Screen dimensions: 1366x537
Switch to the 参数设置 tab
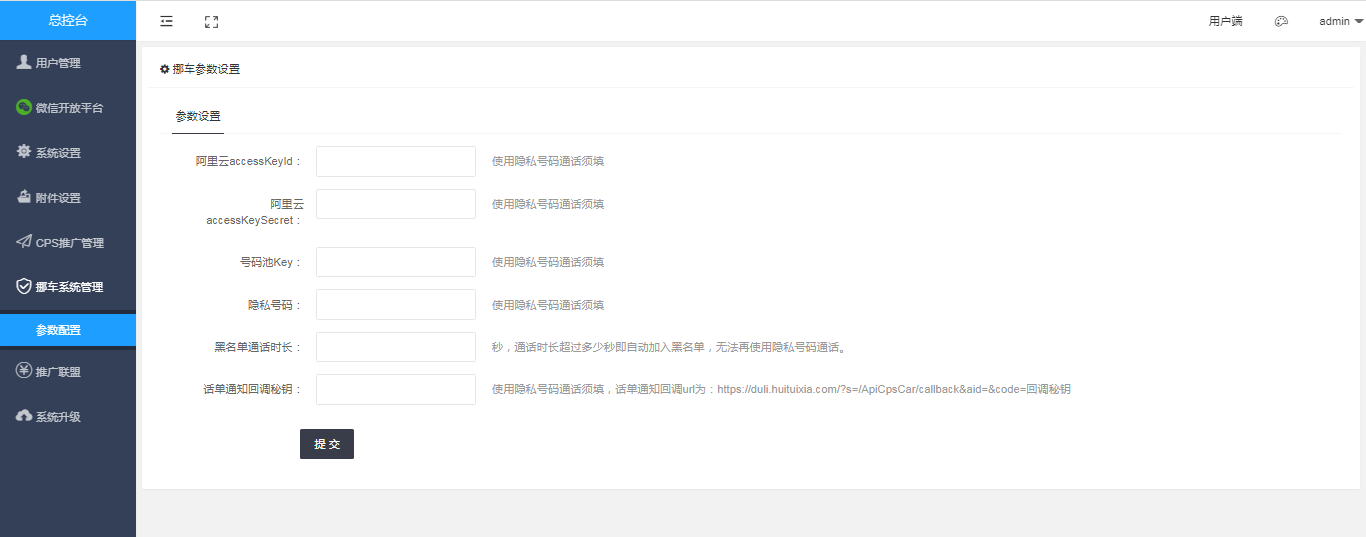tap(198, 116)
